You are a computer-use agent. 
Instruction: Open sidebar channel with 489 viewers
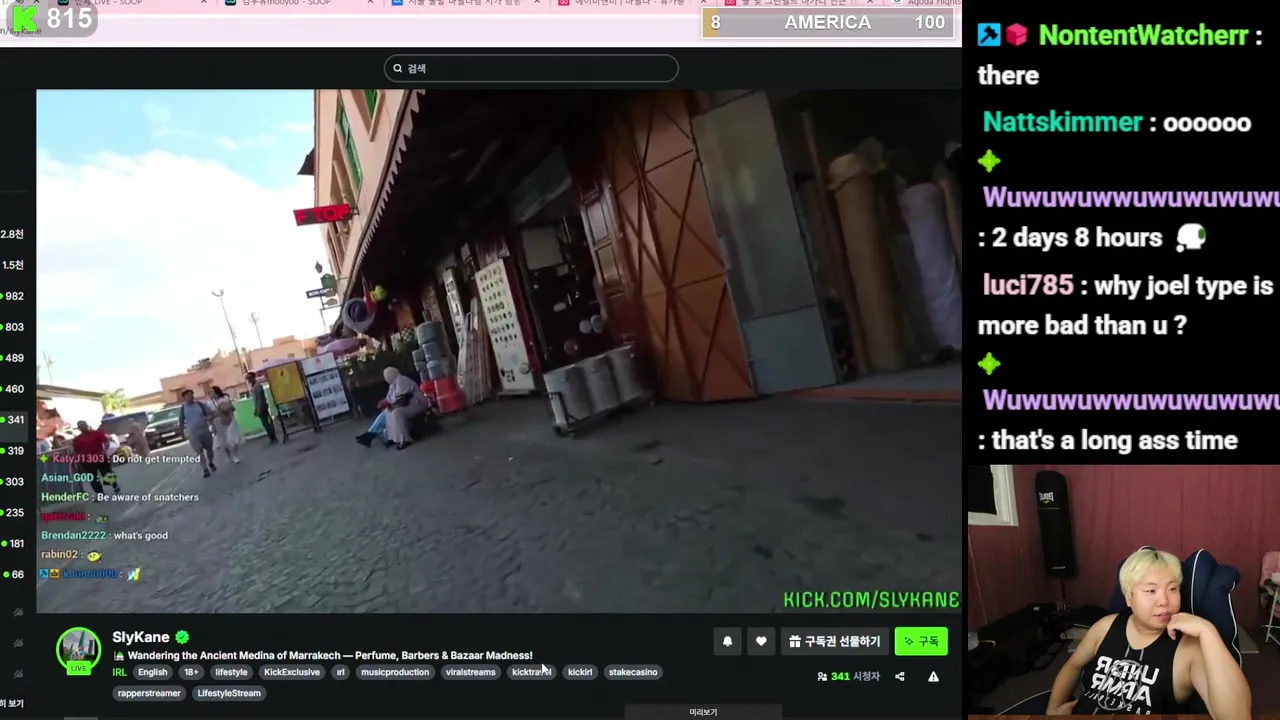[12, 358]
